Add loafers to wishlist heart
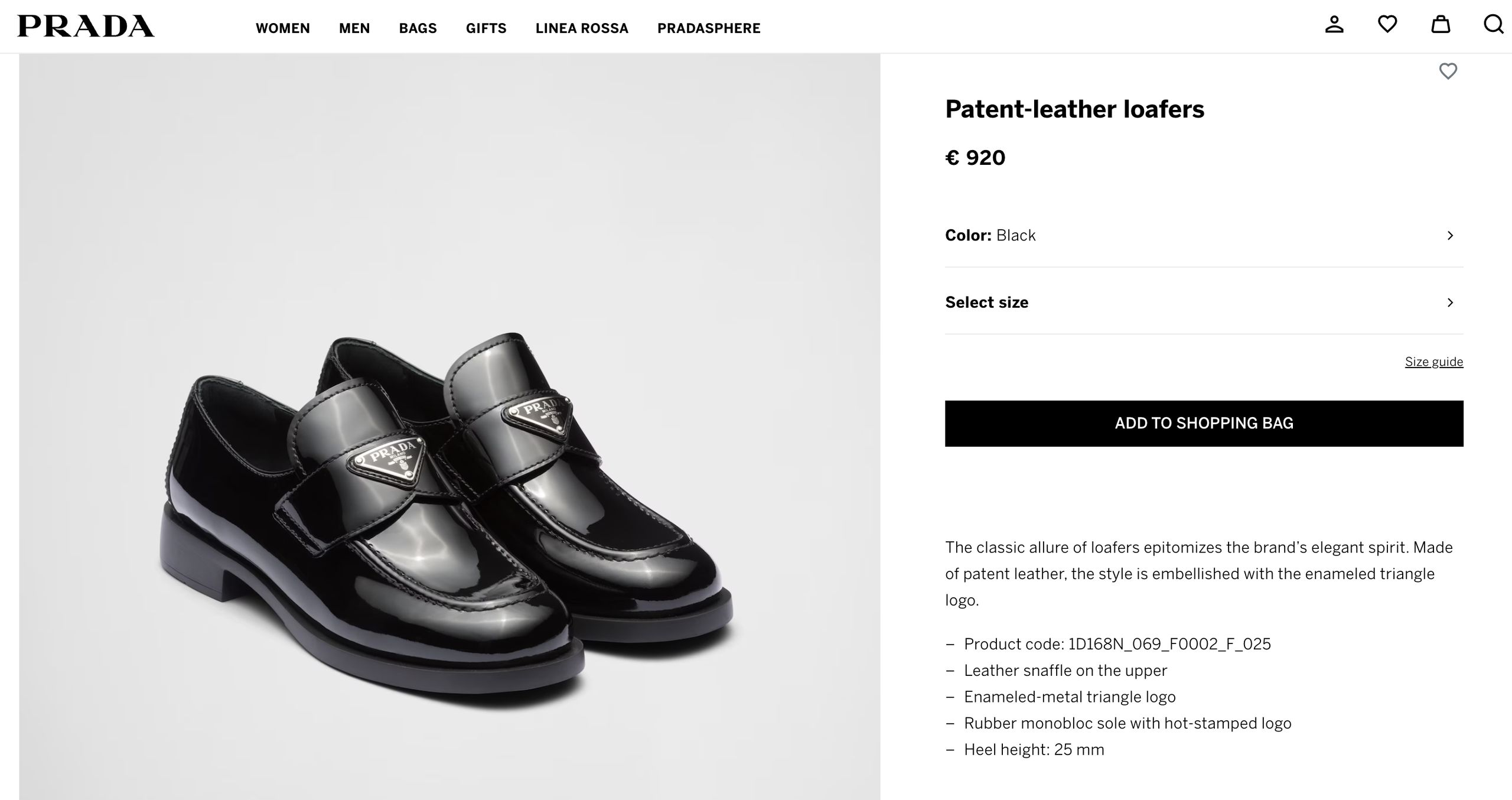Viewport: 1512px width, 800px height. point(1448,71)
